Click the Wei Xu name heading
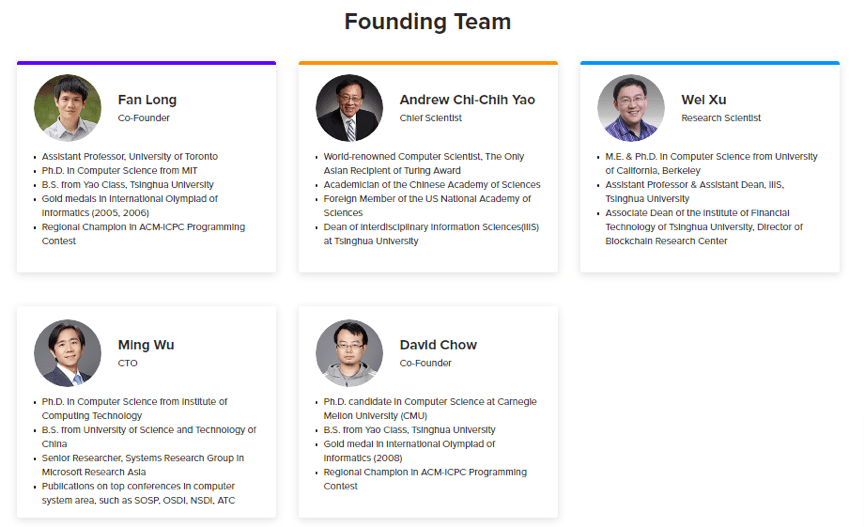The image size is (864, 527). [704, 100]
